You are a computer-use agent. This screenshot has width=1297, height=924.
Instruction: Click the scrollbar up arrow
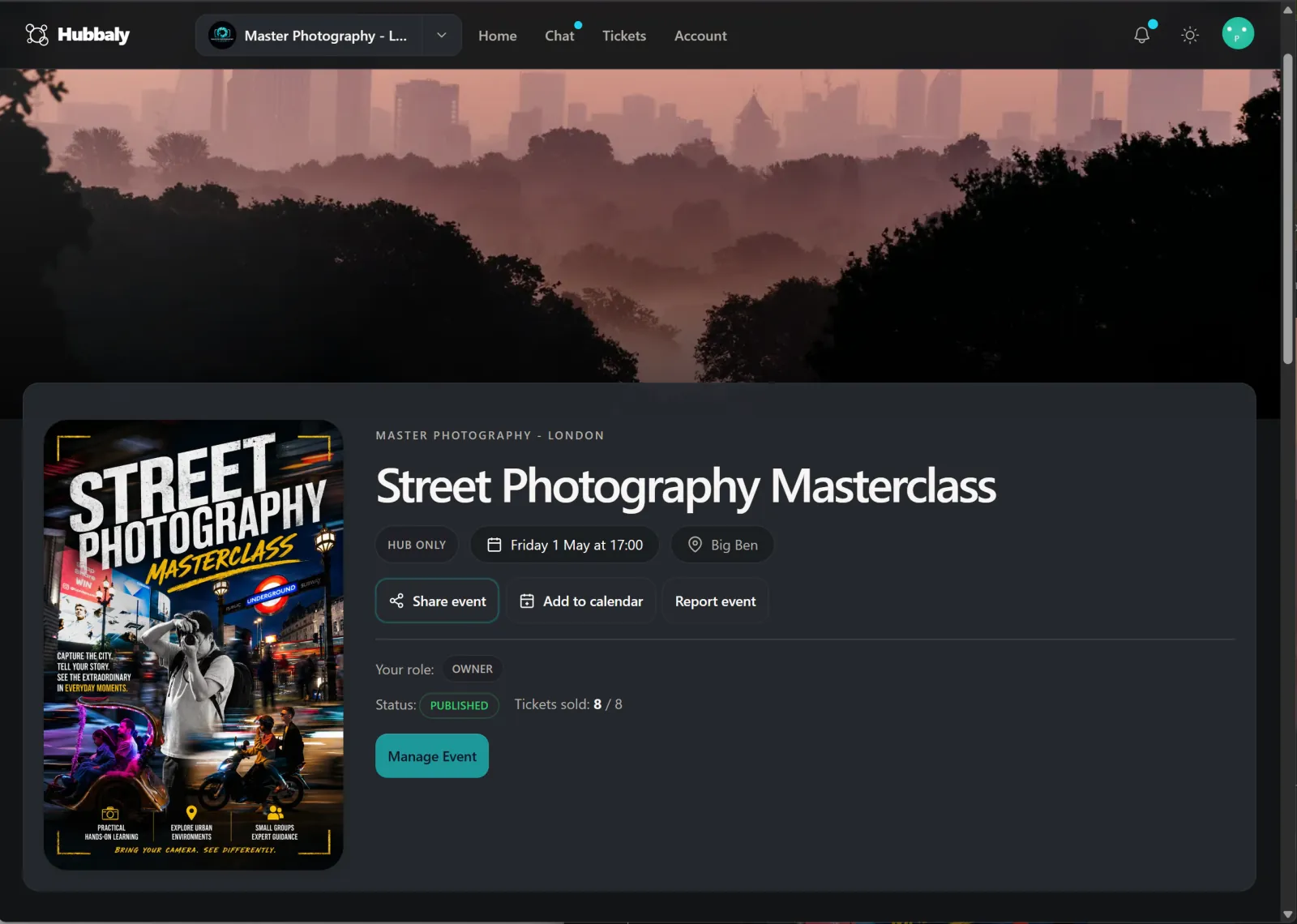(1287, 9)
